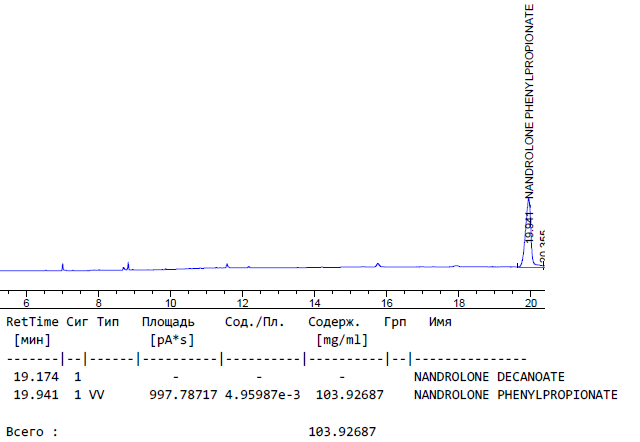Click the RetTime column header
The height and width of the screenshot is (442, 640).
(33, 322)
